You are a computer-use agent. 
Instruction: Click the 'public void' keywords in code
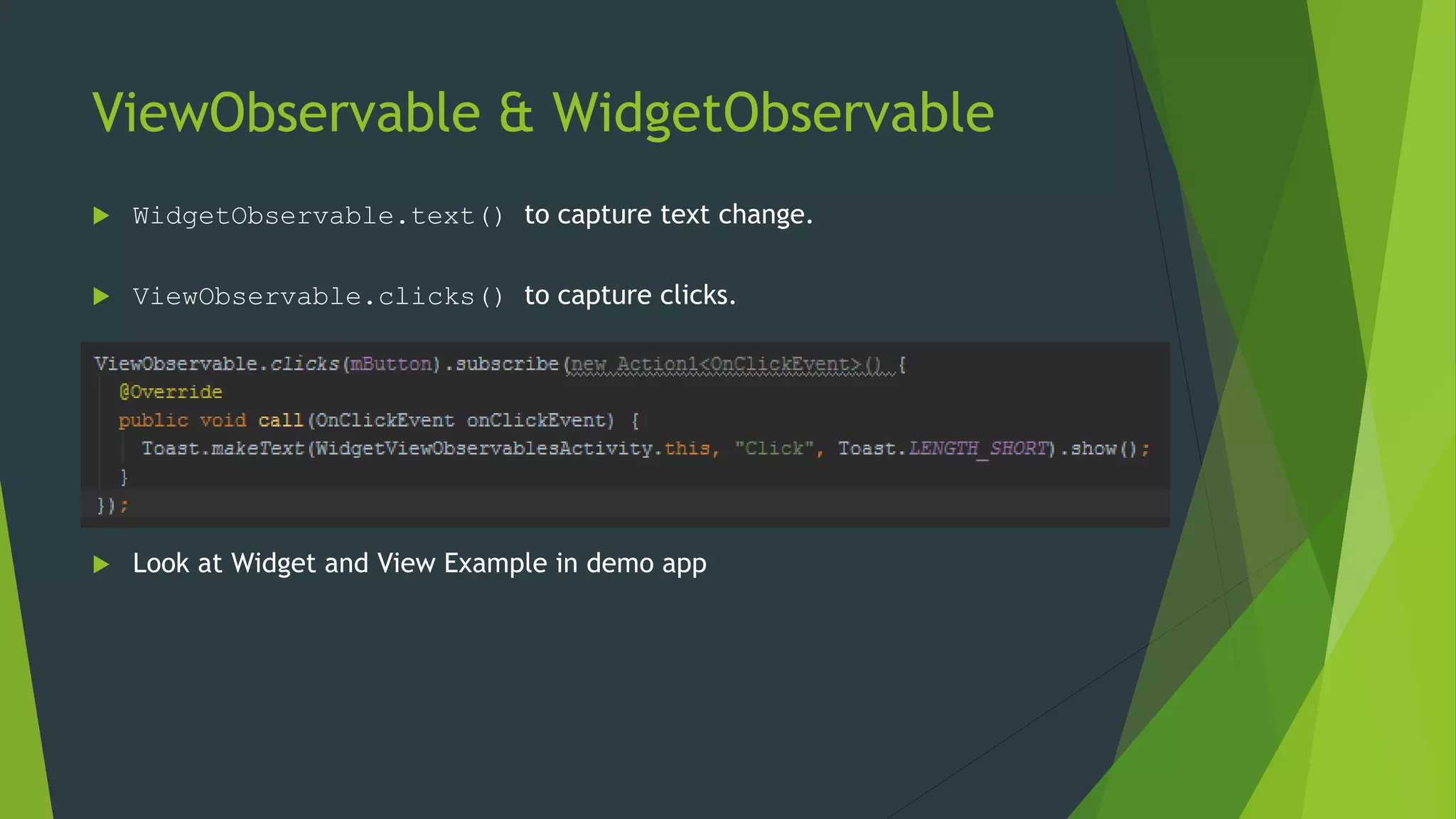(x=182, y=420)
